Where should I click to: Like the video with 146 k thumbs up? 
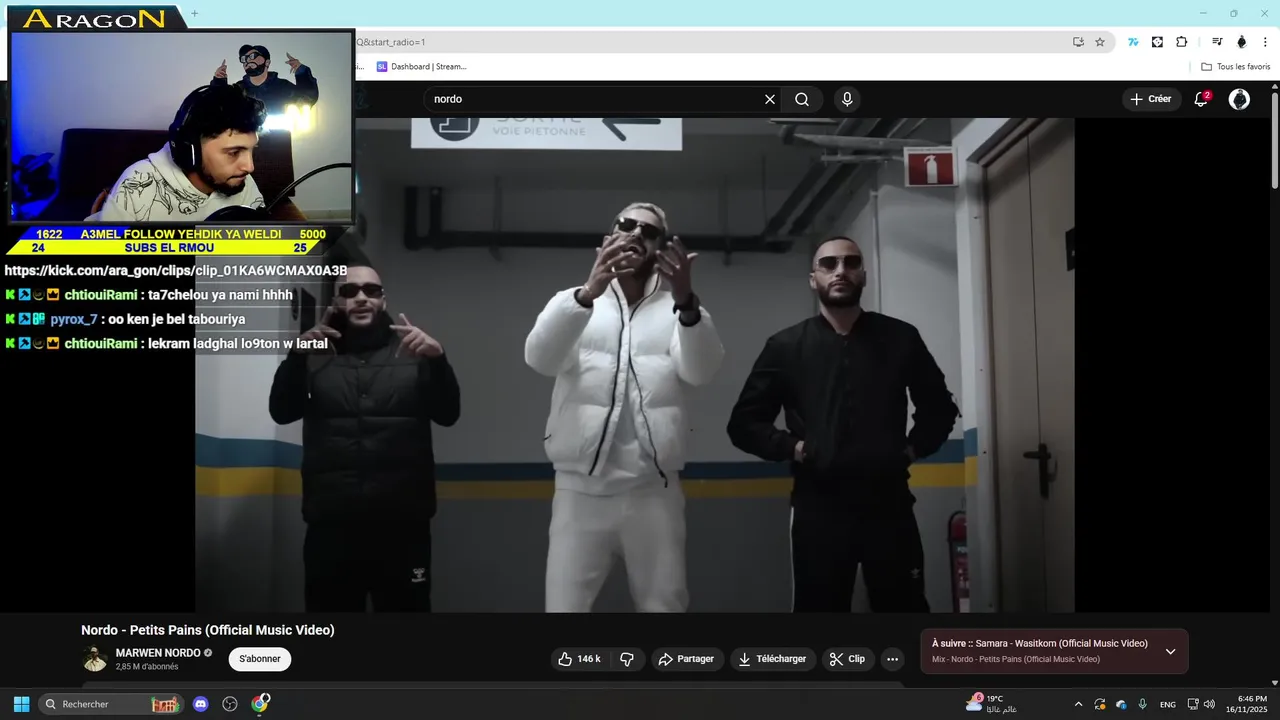[579, 659]
